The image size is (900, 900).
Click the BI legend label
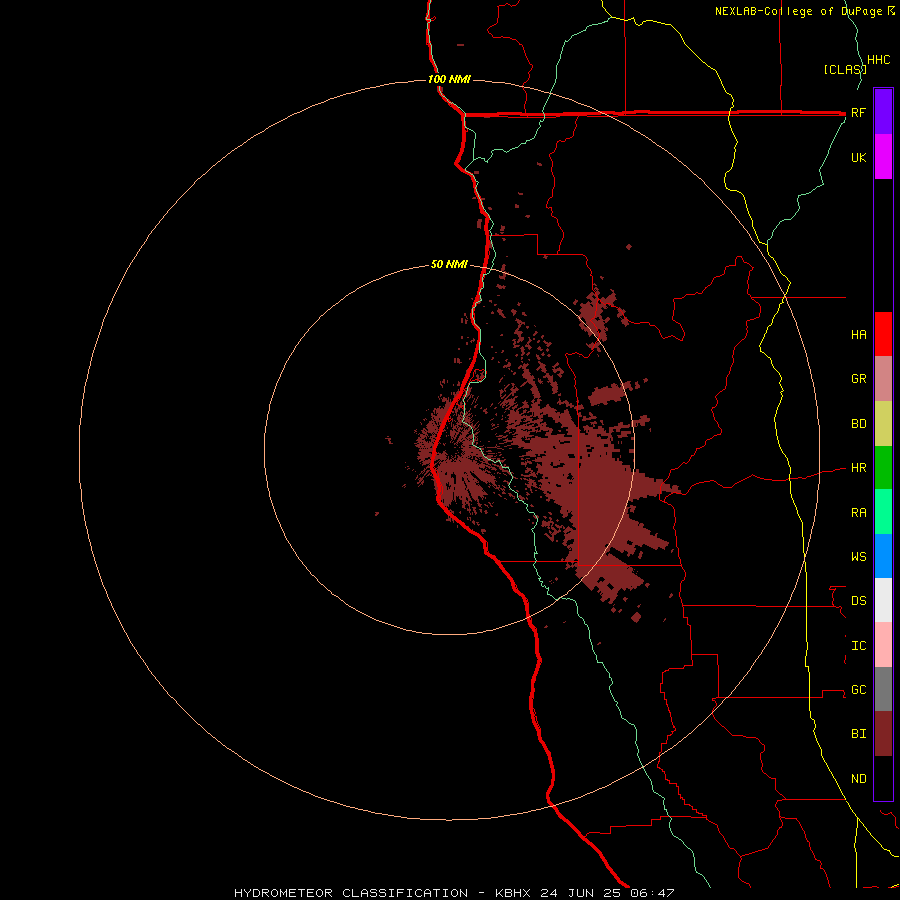[x=858, y=734]
